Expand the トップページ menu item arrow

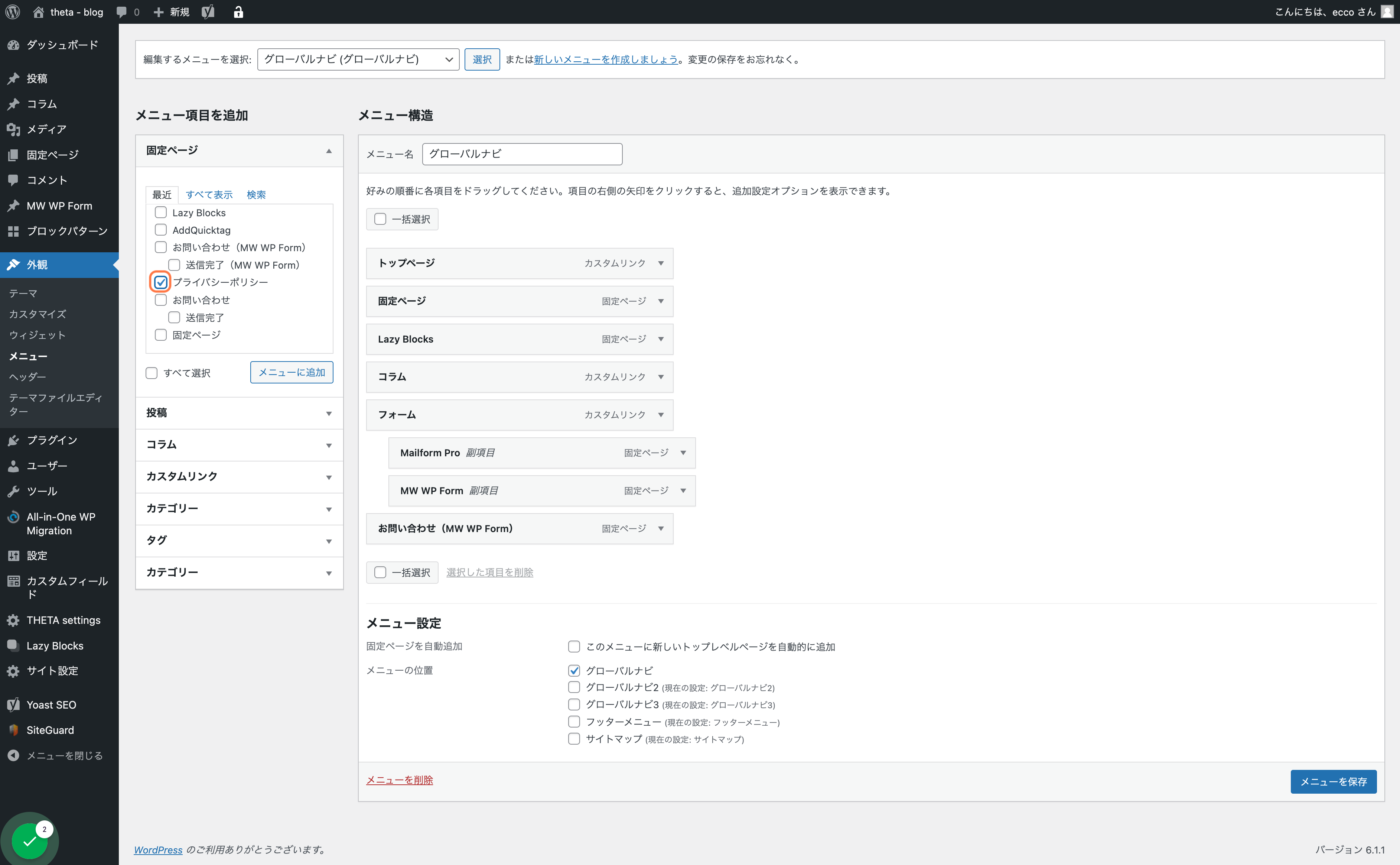click(x=661, y=263)
